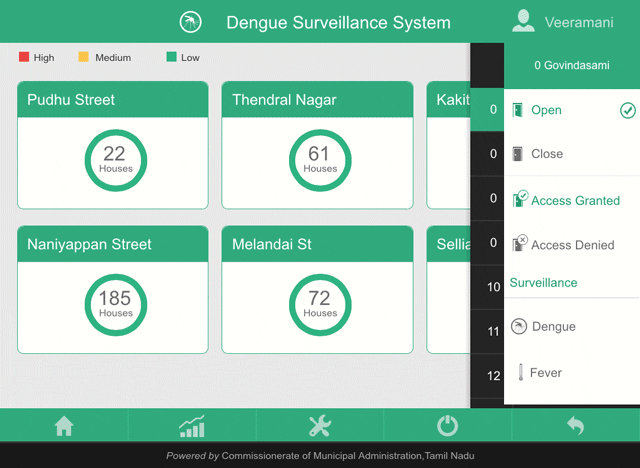Go to the Home screen icon
Viewport: 640px width, 468px height.
(x=64, y=426)
